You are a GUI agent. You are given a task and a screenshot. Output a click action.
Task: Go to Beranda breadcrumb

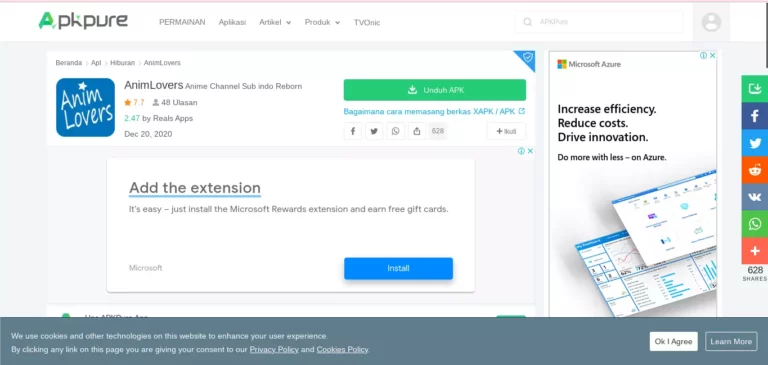coord(69,63)
